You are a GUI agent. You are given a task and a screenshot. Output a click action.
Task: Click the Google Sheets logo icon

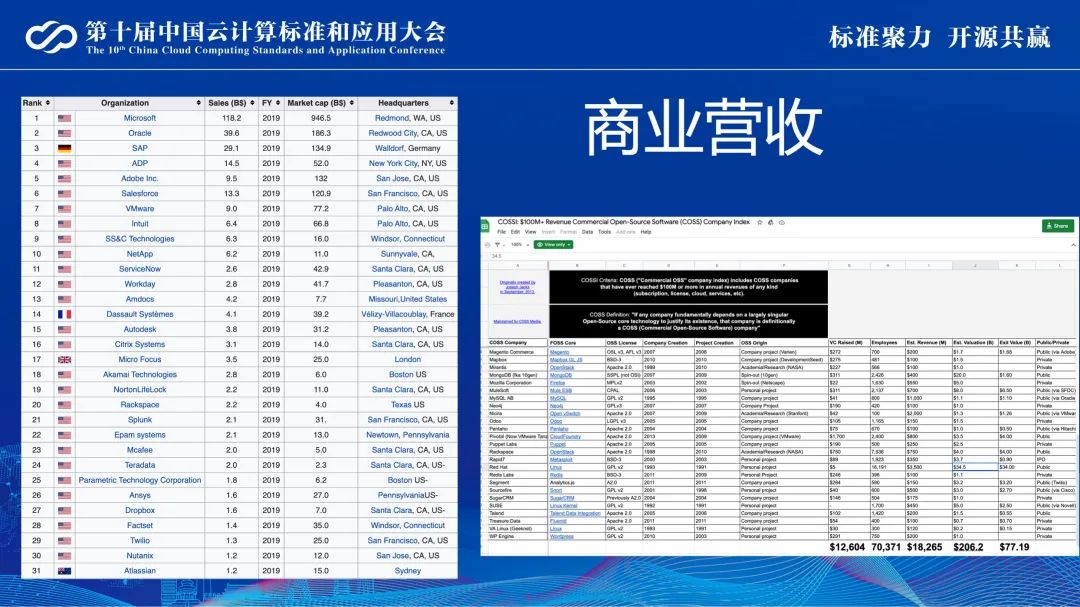[485, 226]
